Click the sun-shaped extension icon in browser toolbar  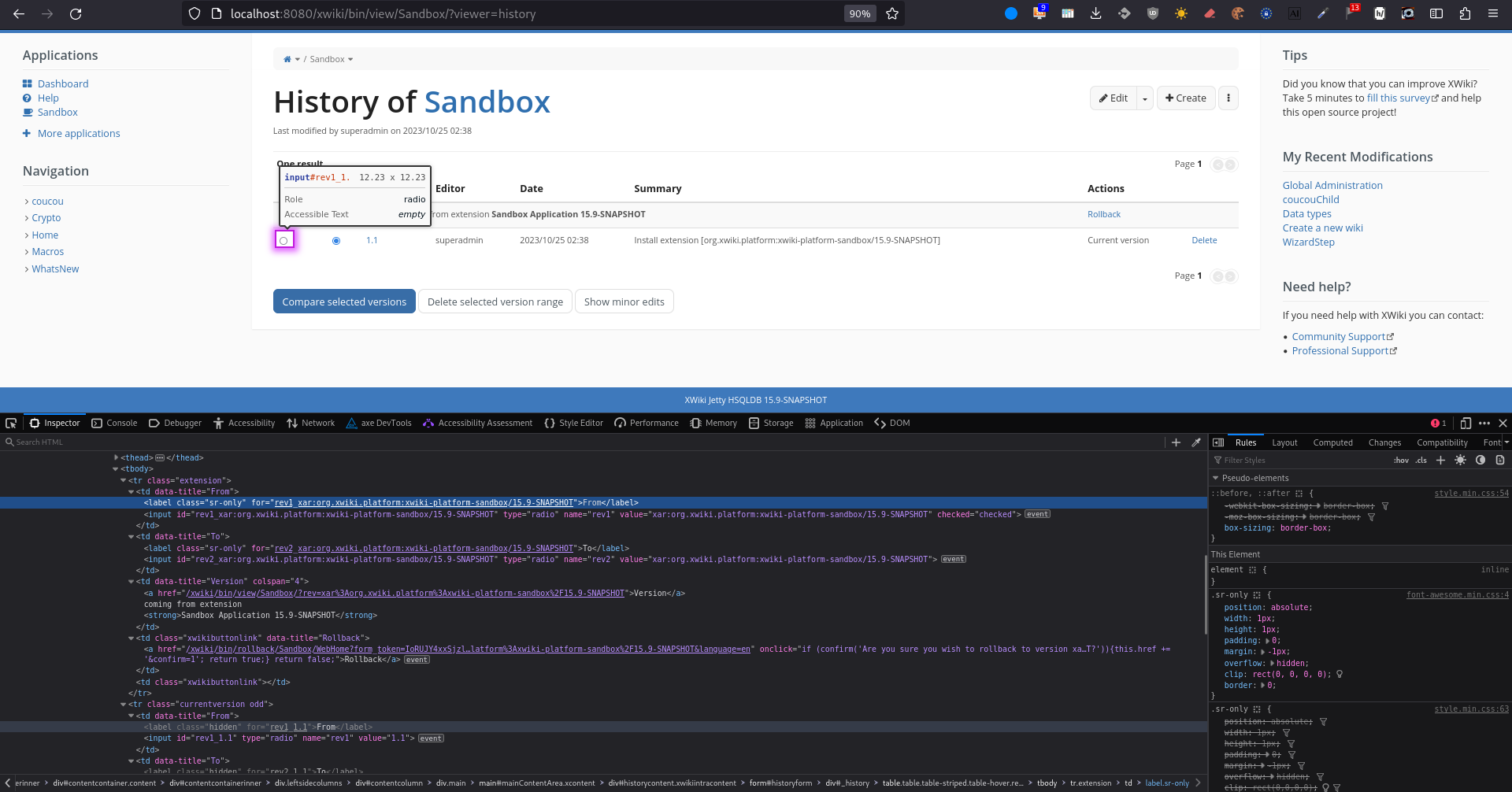[x=1181, y=13]
